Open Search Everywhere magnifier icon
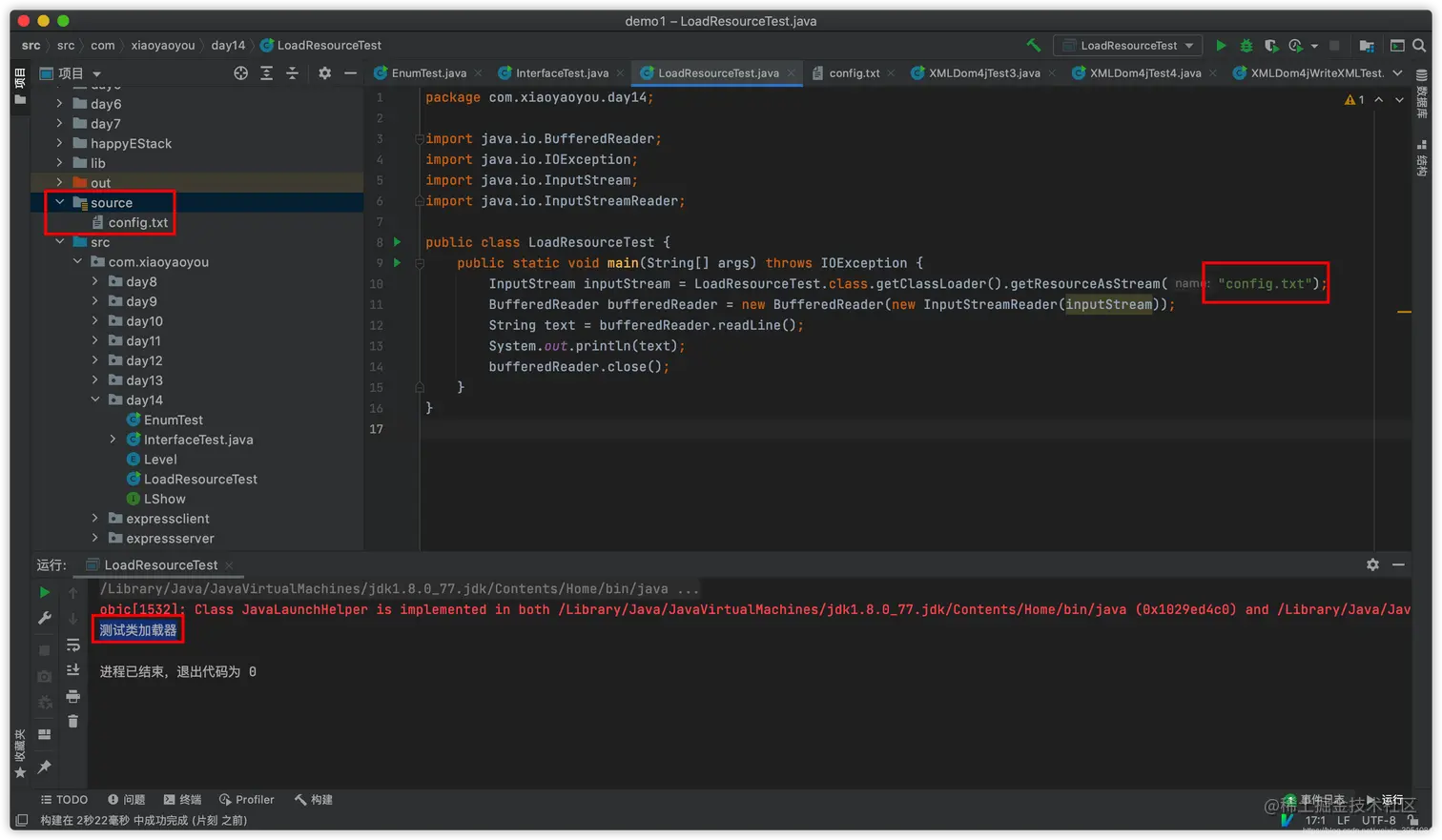 pyautogui.click(x=1419, y=46)
